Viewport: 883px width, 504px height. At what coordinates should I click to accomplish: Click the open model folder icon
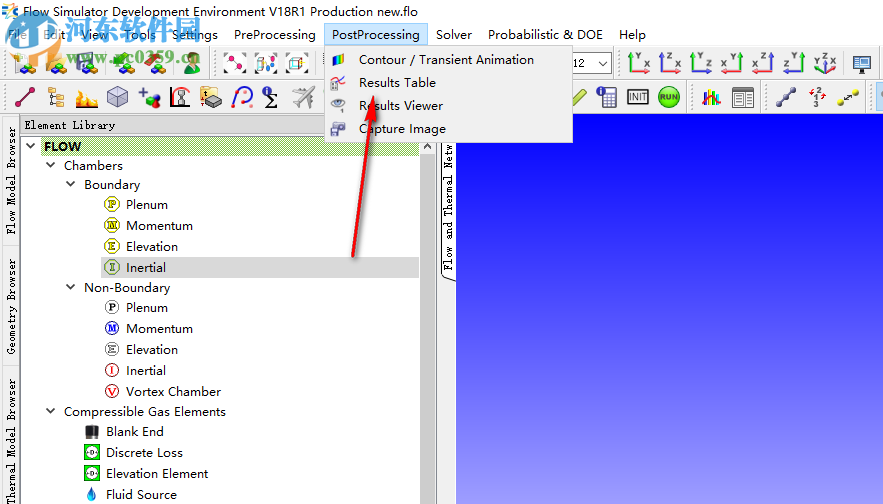click(56, 63)
